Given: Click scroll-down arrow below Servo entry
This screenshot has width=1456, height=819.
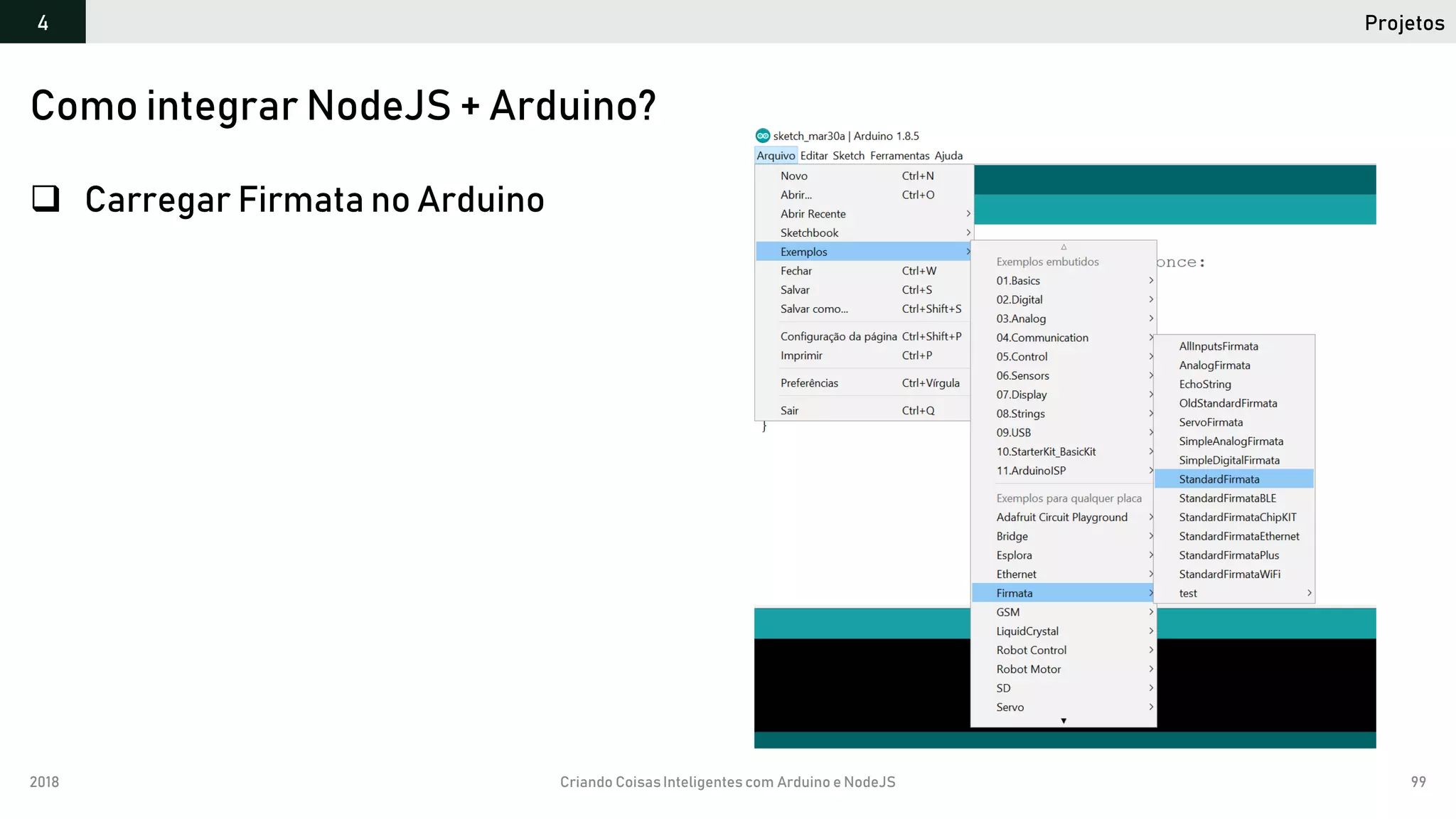Looking at the screenshot, I should tap(1064, 721).
